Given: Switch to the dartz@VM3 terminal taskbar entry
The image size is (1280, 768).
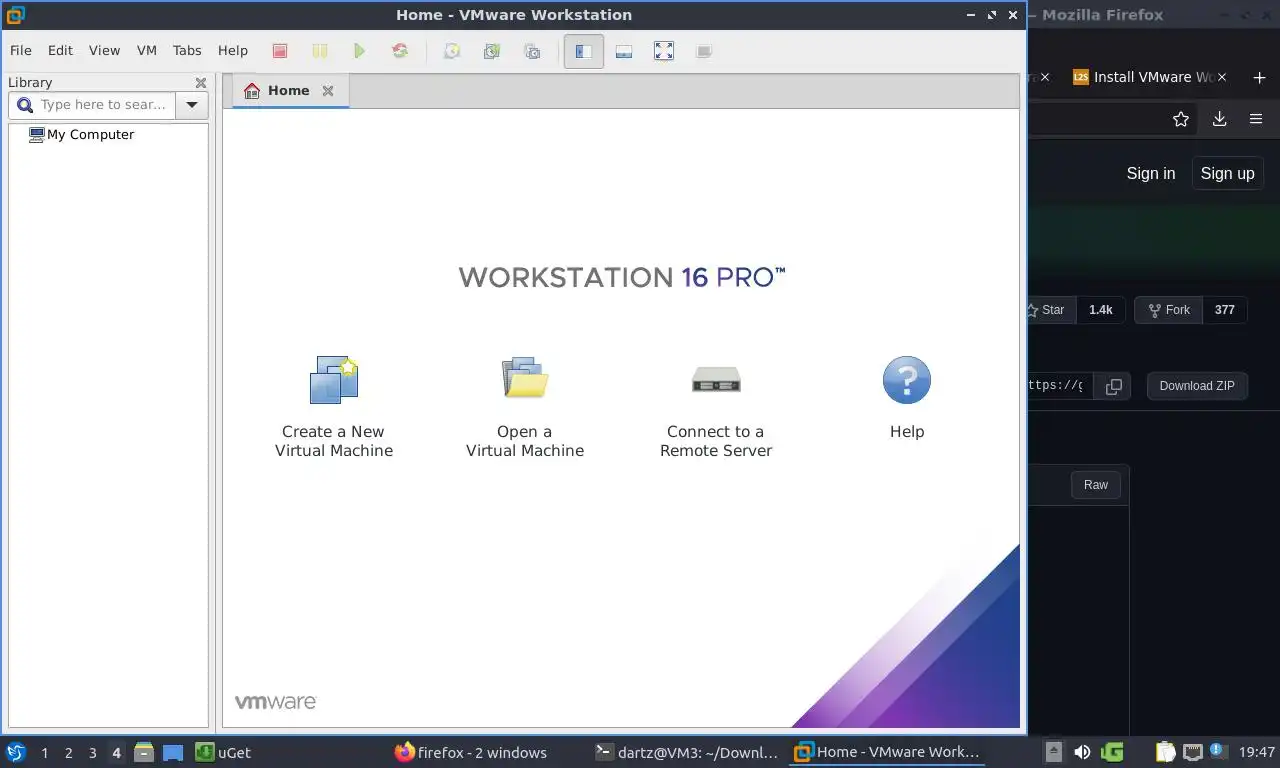Looking at the screenshot, I should tap(687, 753).
